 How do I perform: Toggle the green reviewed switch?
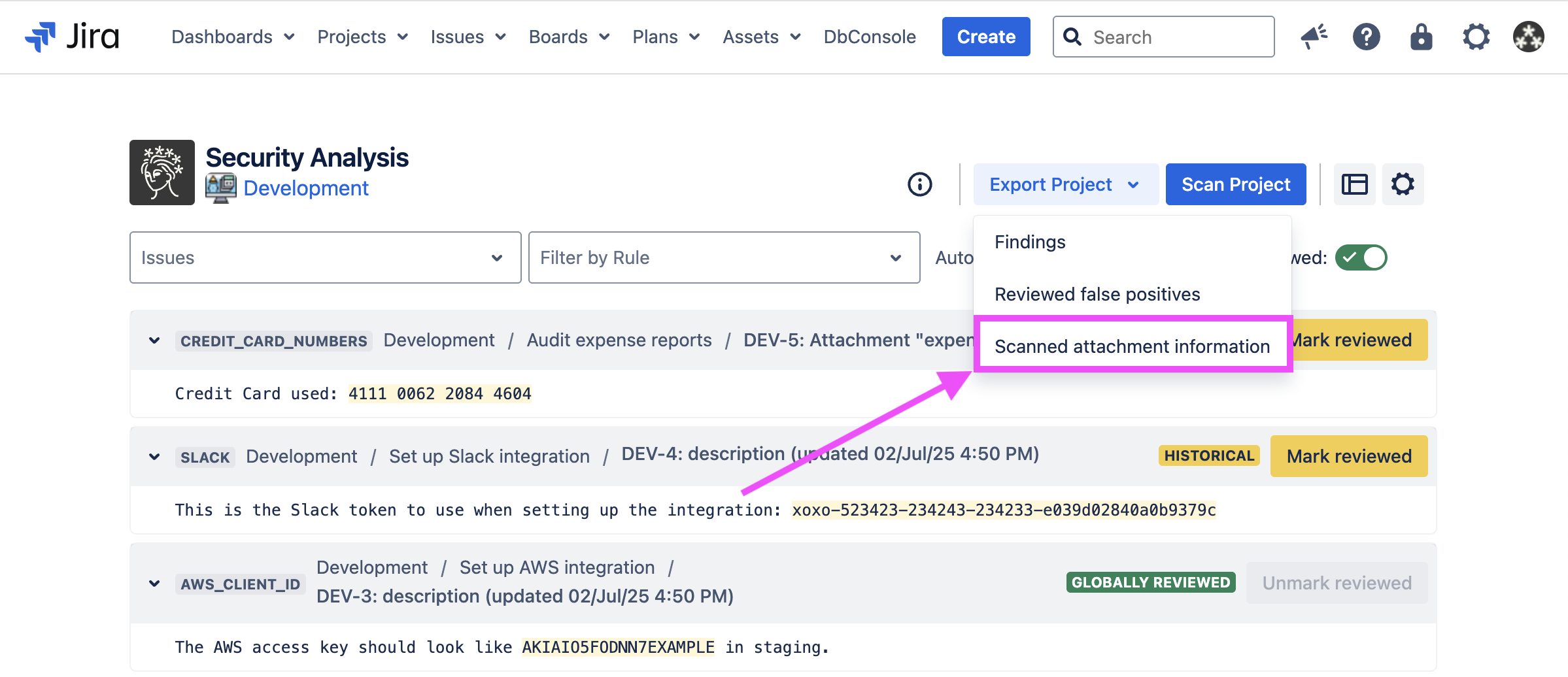tap(1361, 257)
